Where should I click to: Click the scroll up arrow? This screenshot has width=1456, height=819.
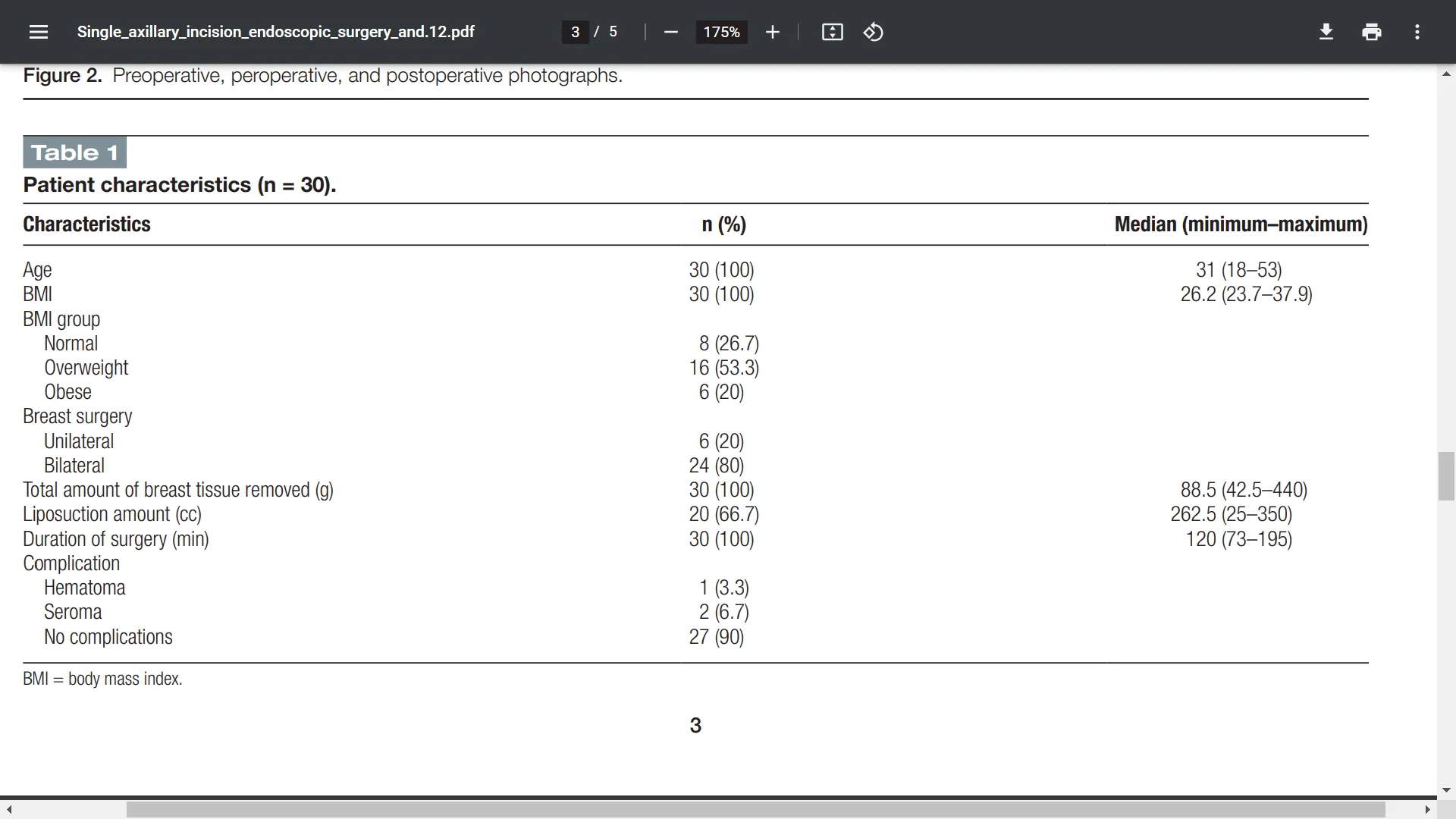(x=1446, y=74)
